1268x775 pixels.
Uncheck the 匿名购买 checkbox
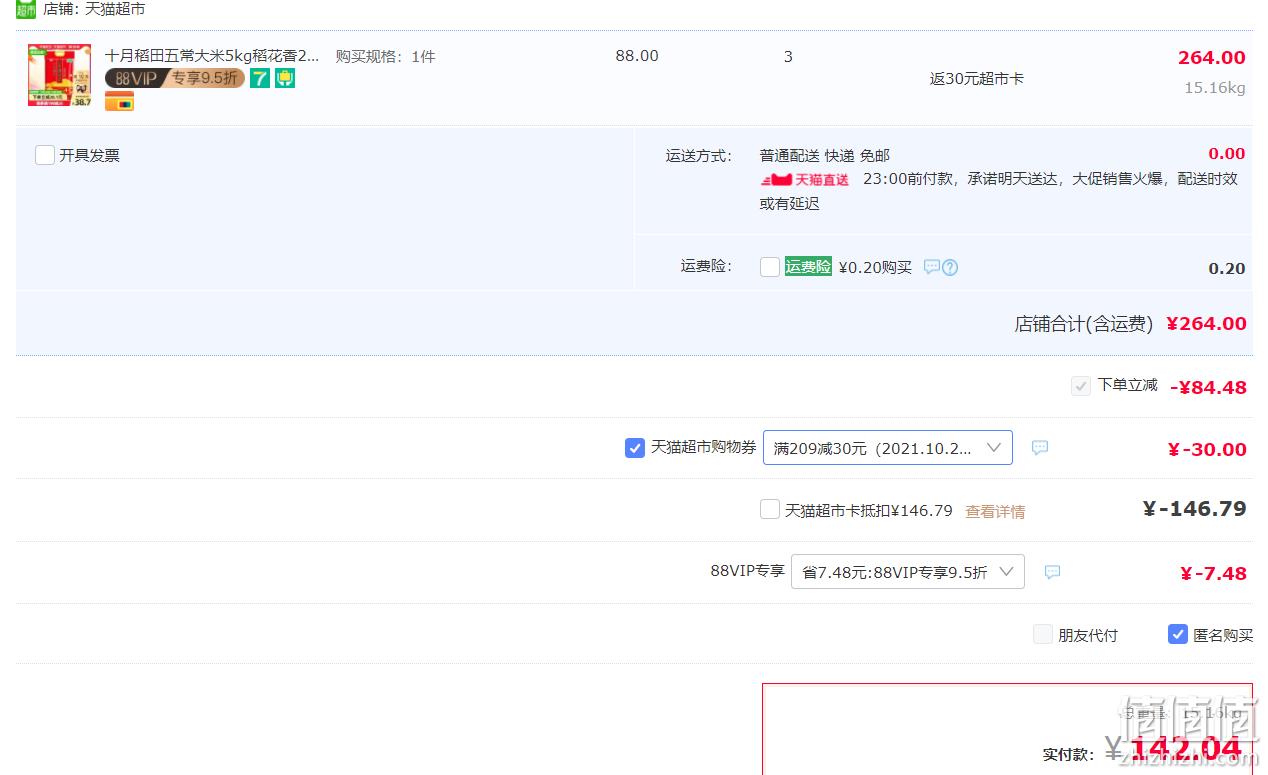[1178, 634]
